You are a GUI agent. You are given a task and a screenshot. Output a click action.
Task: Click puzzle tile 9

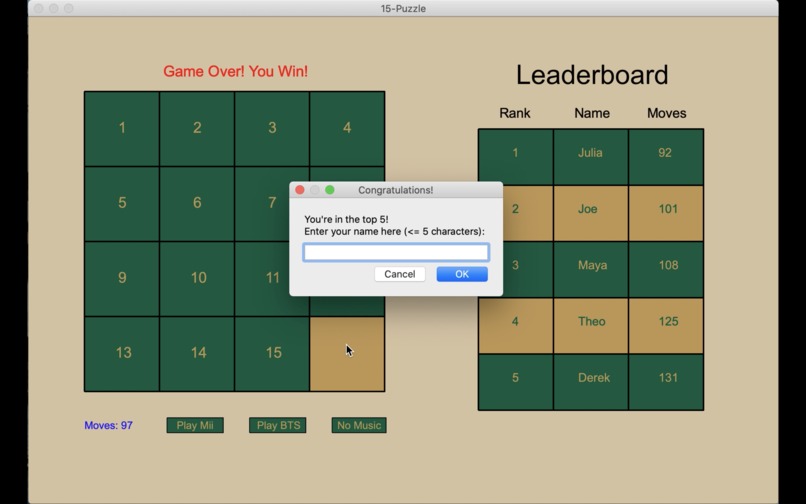click(x=122, y=279)
